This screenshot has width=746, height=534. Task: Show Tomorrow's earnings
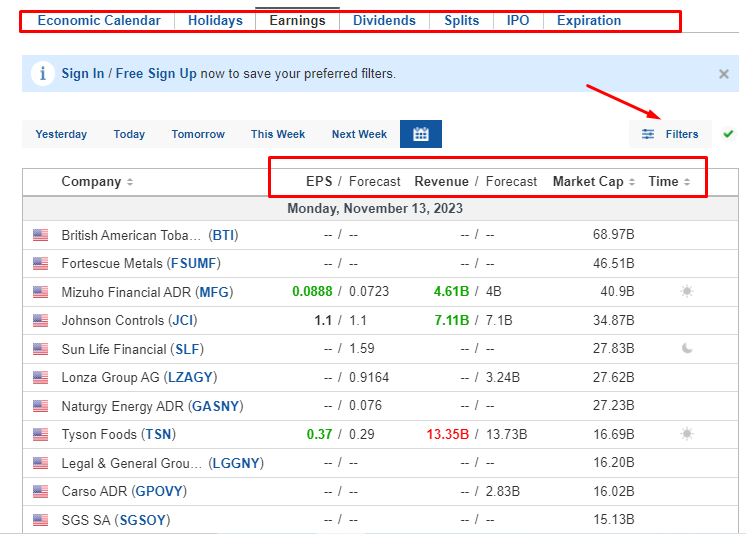(x=198, y=134)
